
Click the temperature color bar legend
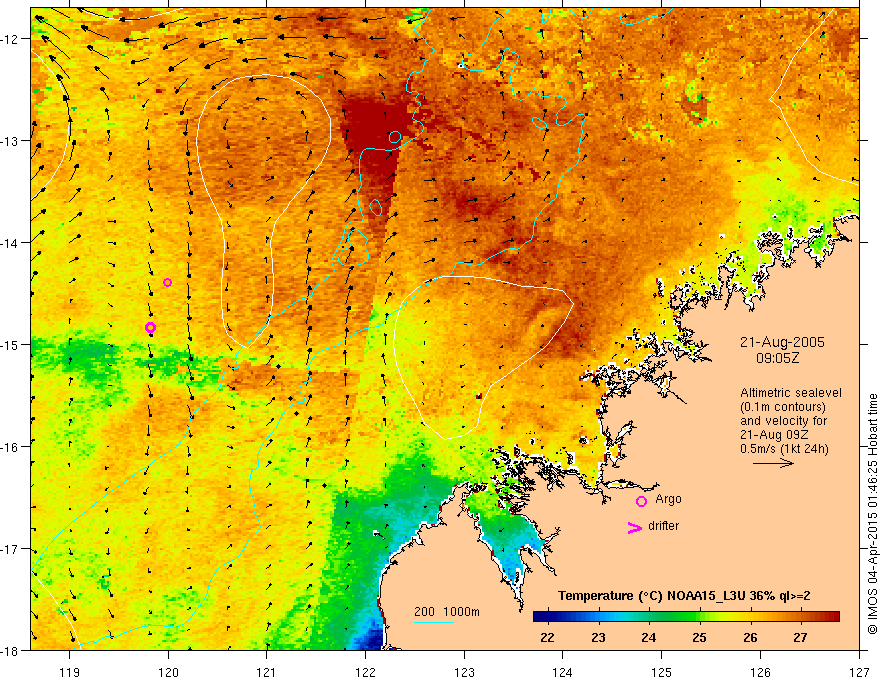686,617
